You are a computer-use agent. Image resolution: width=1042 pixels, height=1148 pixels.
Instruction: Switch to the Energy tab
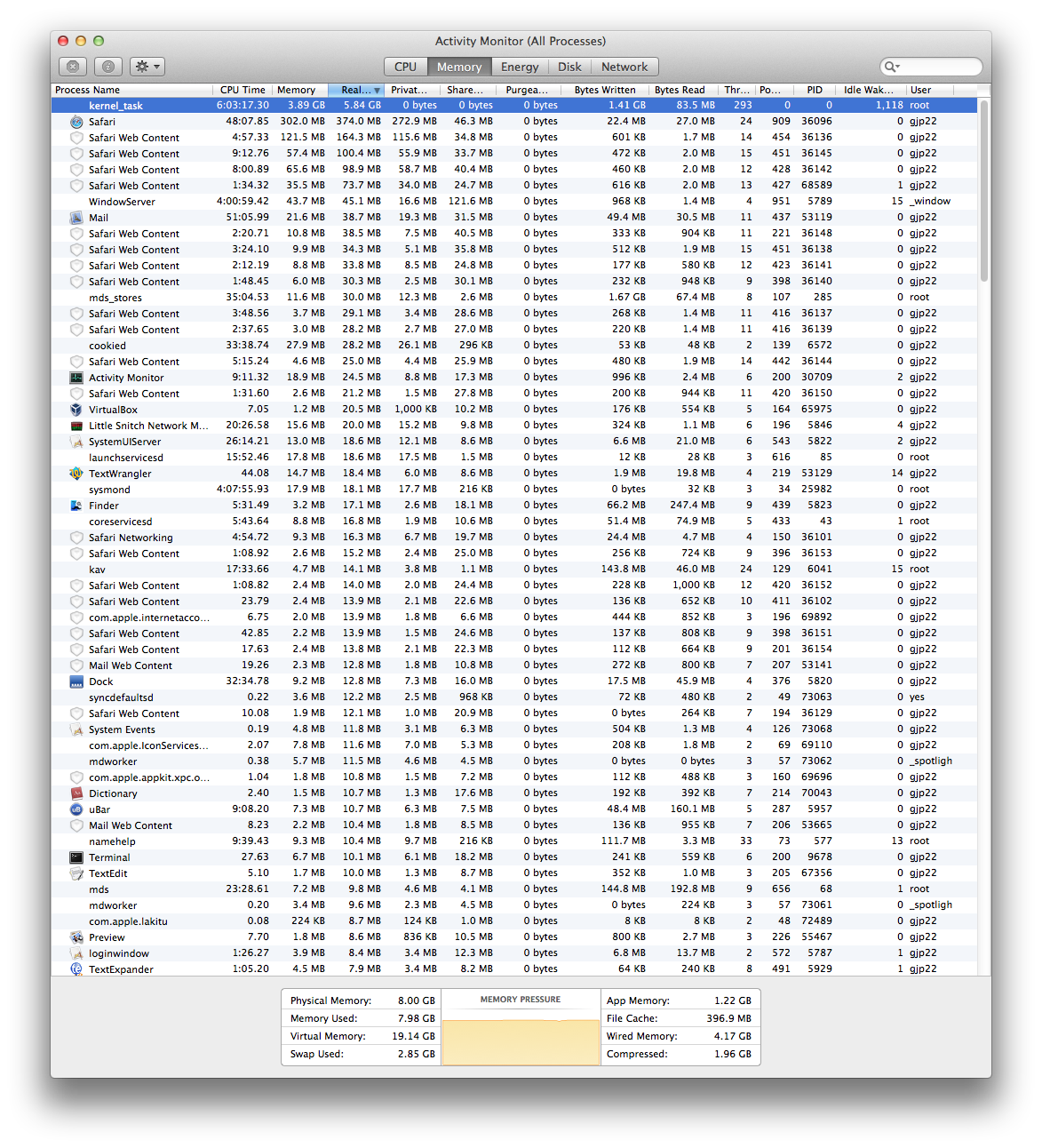pos(520,67)
